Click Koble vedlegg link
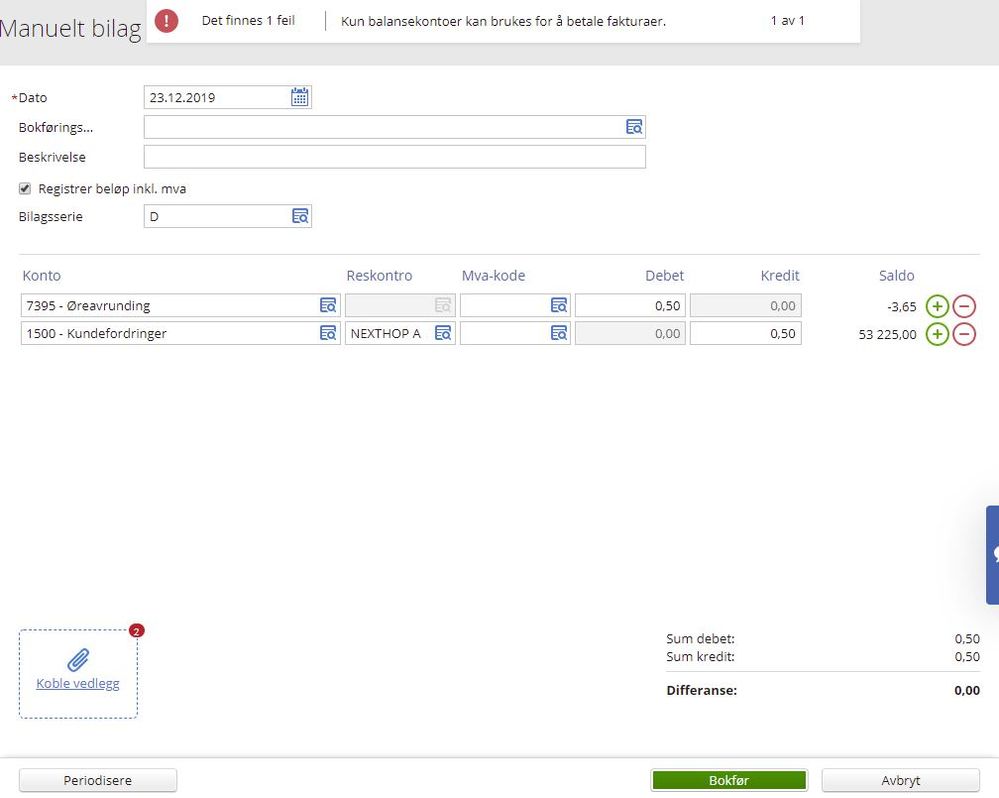Image resolution: width=999 pixels, height=798 pixels. tap(78, 683)
